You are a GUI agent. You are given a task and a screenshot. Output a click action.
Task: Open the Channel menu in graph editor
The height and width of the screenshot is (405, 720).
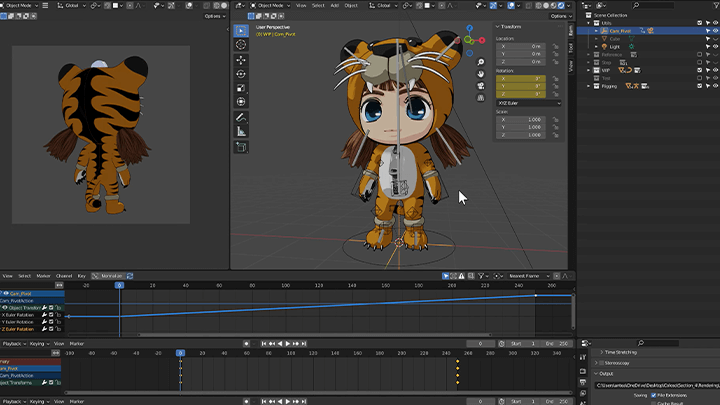pyautogui.click(x=64, y=276)
